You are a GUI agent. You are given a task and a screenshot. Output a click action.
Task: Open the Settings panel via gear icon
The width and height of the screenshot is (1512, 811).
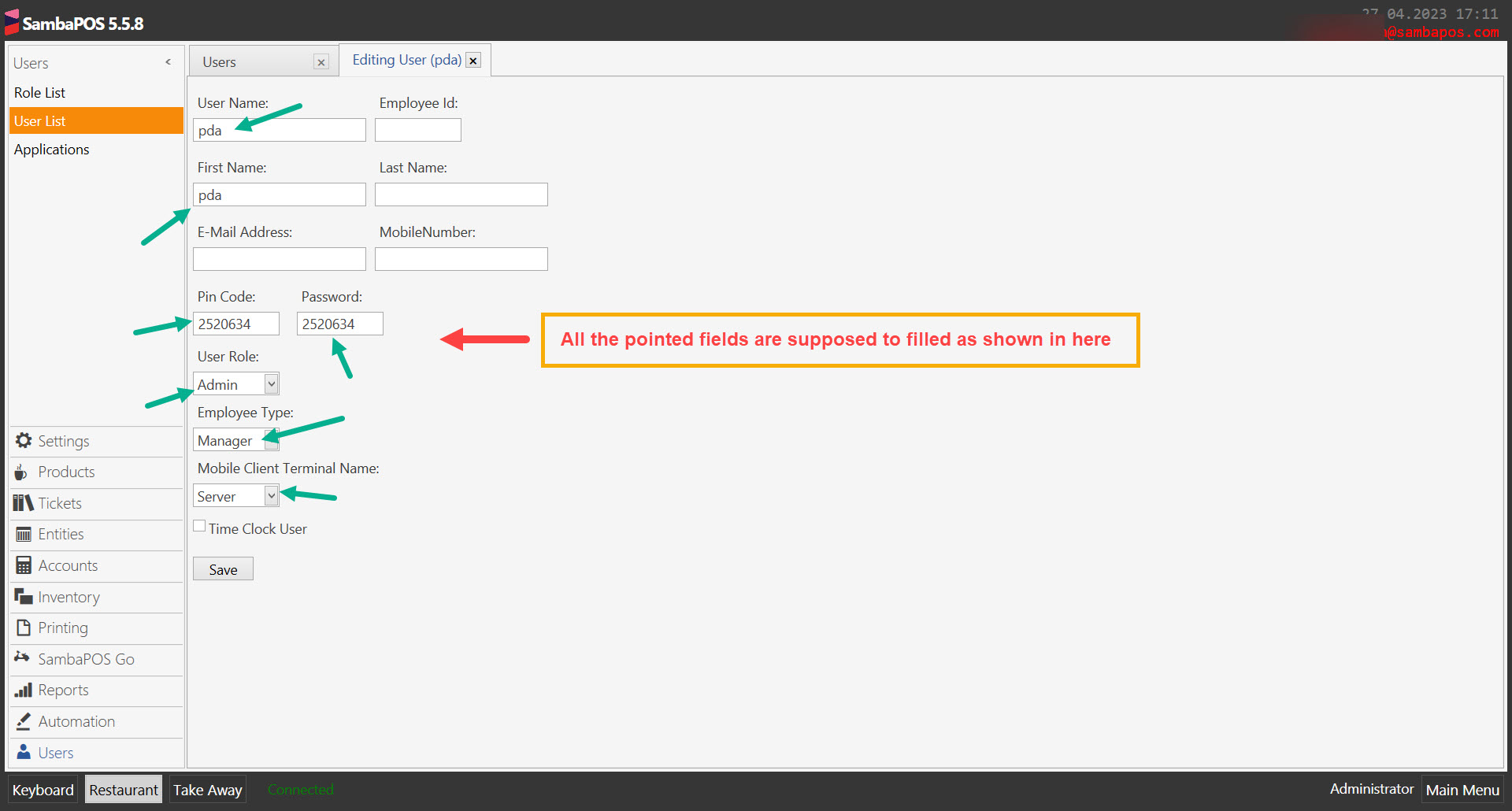(23, 441)
